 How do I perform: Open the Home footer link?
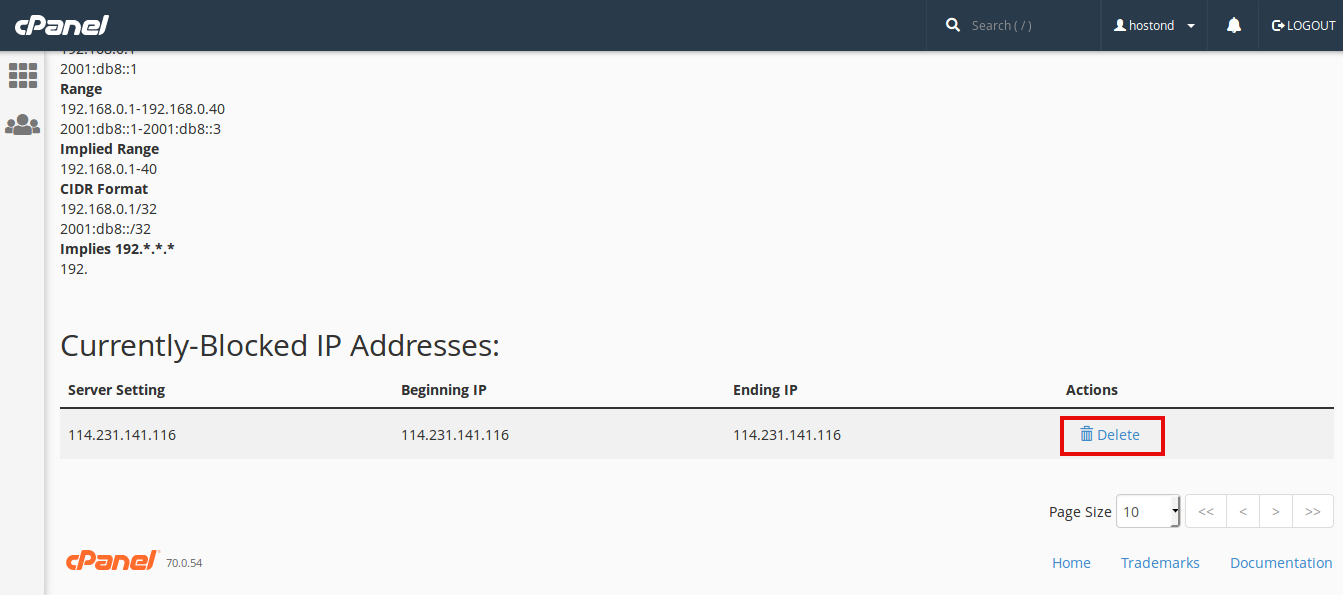coord(1071,563)
